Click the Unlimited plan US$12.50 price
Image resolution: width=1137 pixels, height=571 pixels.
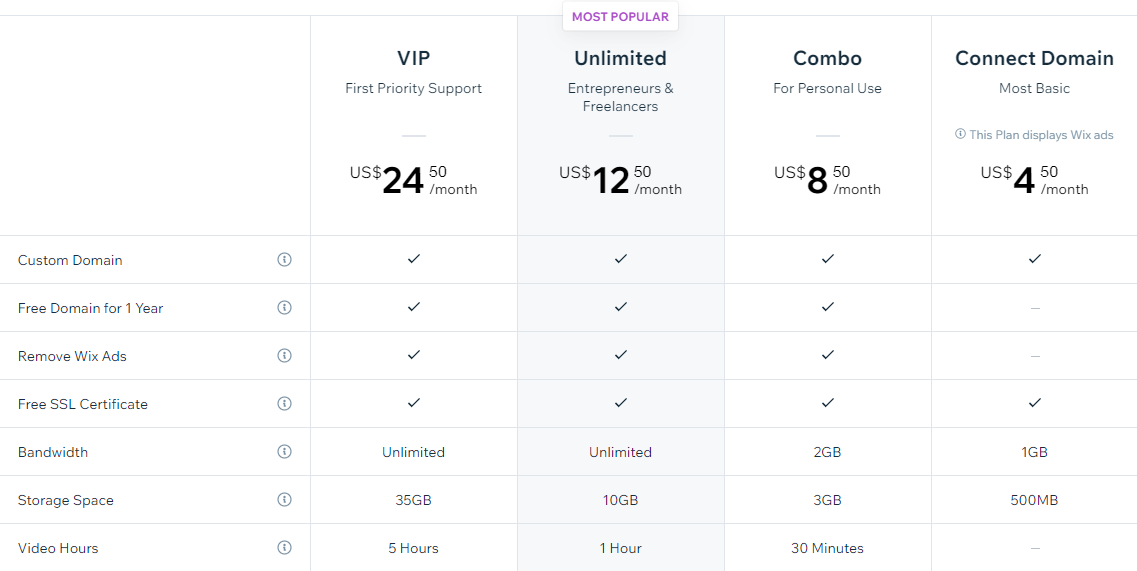pyautogui.click(x=621, y=180)
